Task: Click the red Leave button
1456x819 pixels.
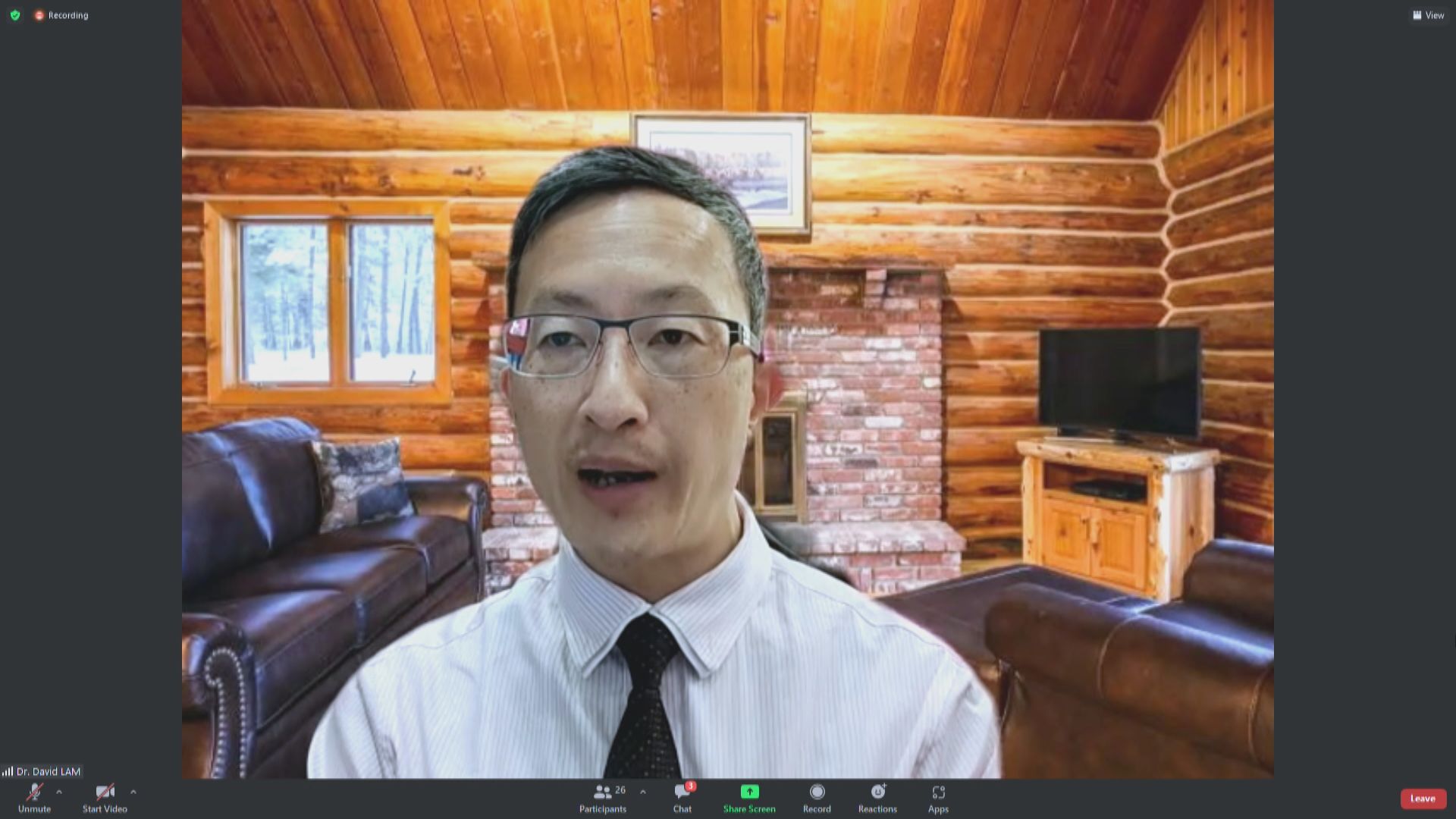Action: [x=1423, y=799]
